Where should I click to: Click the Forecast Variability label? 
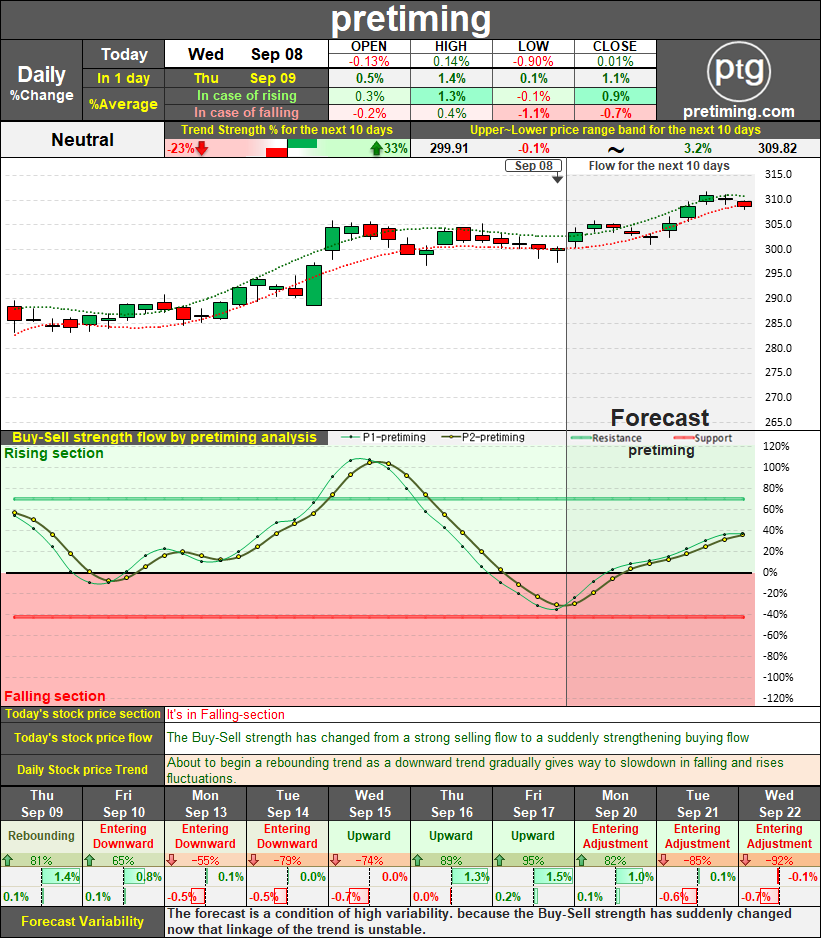coord(83,922)
